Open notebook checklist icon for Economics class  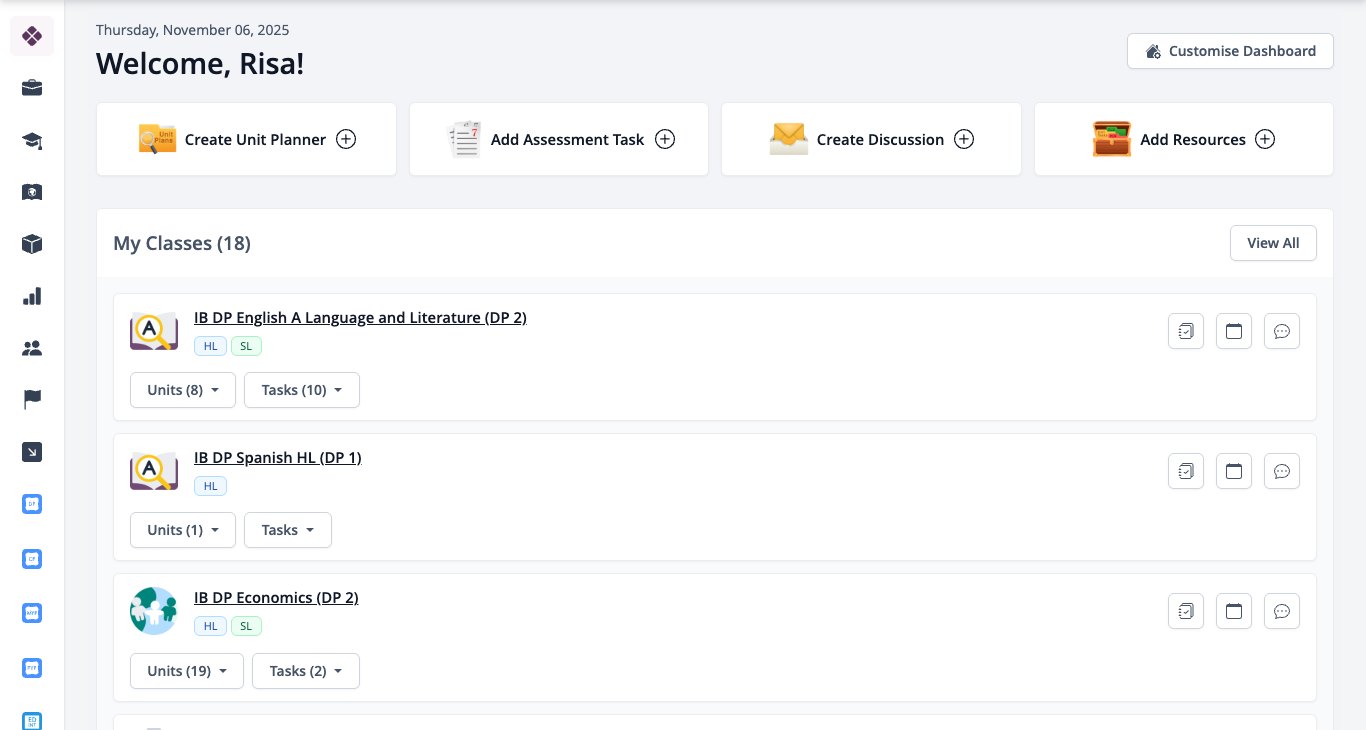pos(1186,611)
